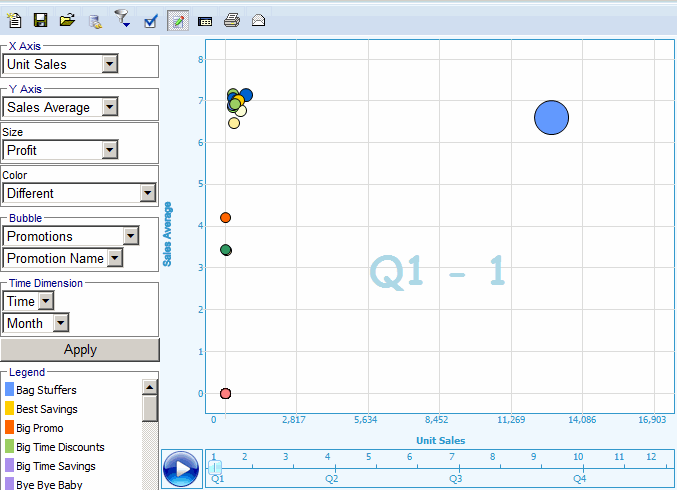Click month 10 on the timeline
677x490 pixels.
(578, 456)
